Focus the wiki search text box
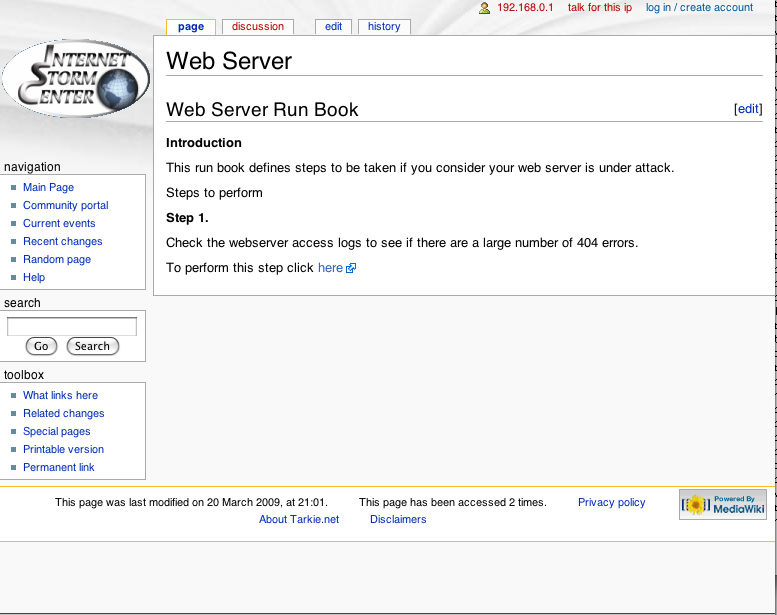Viewport: 777px width, 615px height. (x=72, y=326)
